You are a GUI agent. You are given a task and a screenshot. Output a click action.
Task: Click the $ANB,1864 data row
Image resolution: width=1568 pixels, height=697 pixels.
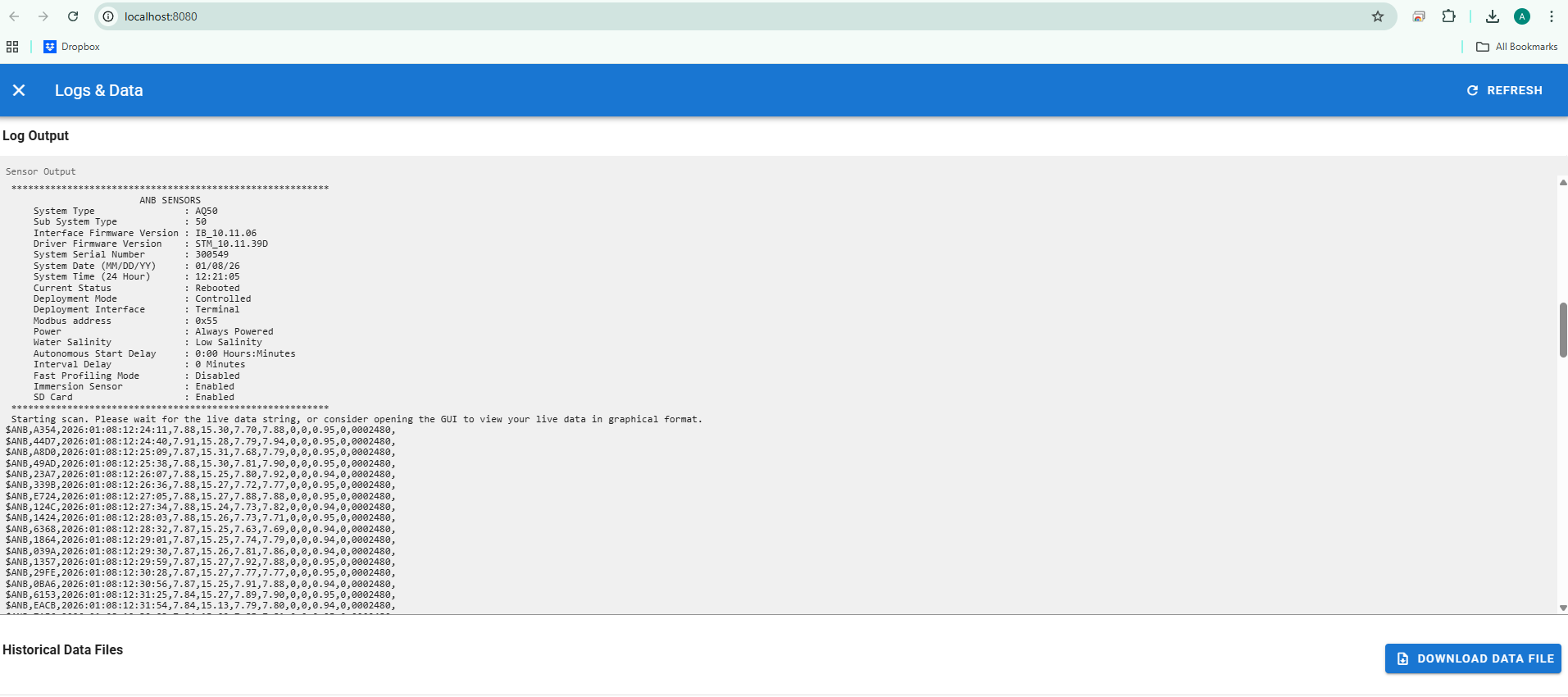click(201, 540)
